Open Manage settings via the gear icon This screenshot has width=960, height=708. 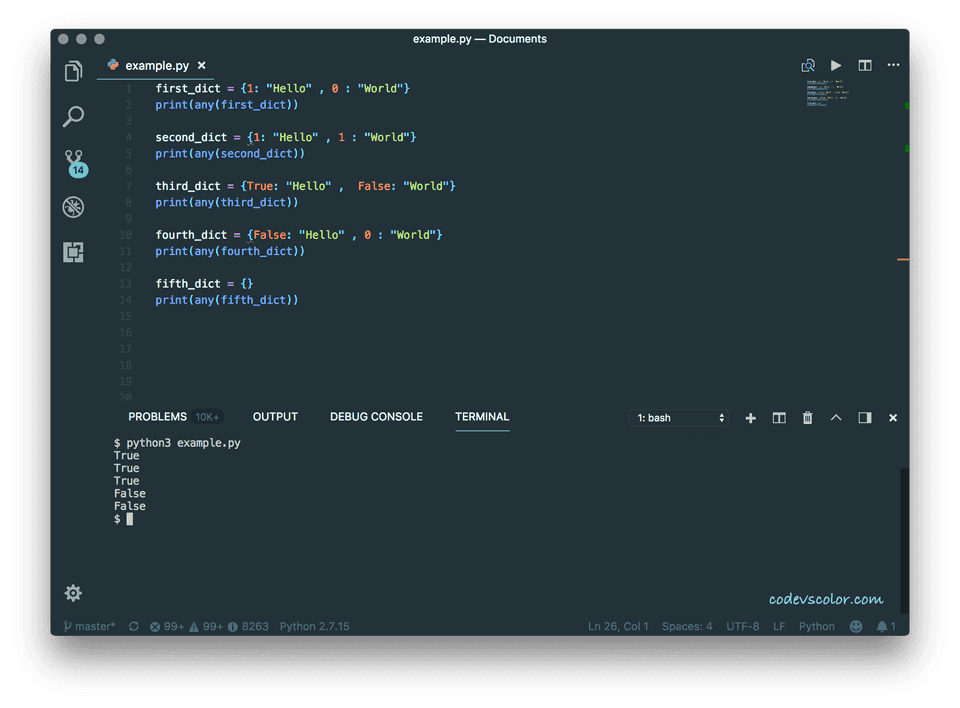(73, 593)
